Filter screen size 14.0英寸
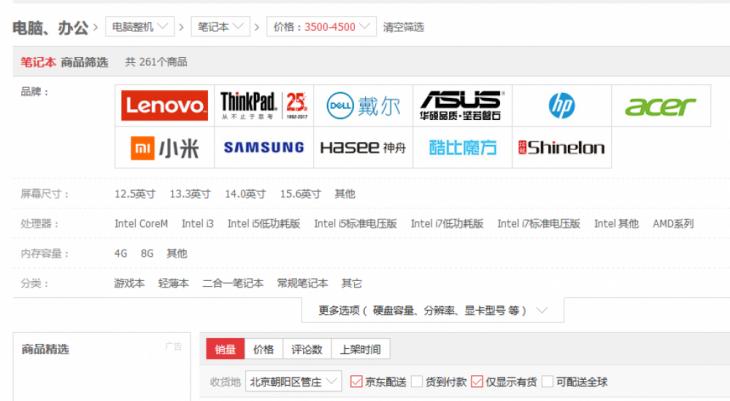 pos(245,194)
